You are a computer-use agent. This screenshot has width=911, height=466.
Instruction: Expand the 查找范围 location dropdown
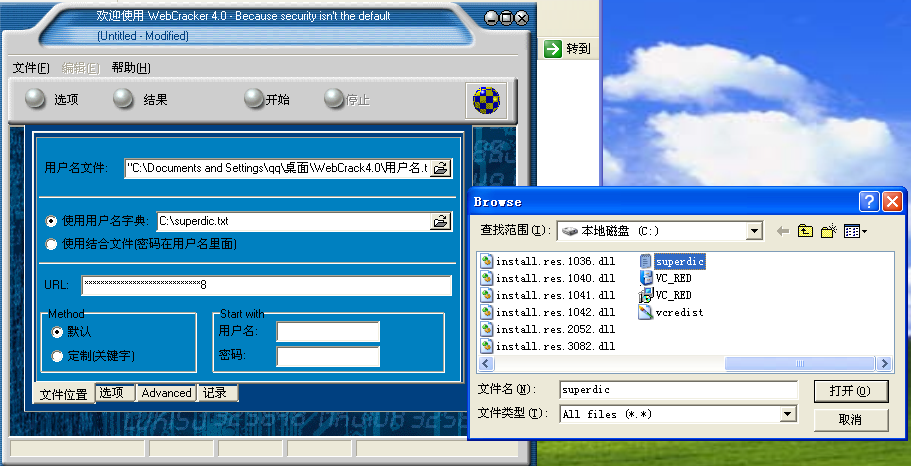[x=754, y=231]
